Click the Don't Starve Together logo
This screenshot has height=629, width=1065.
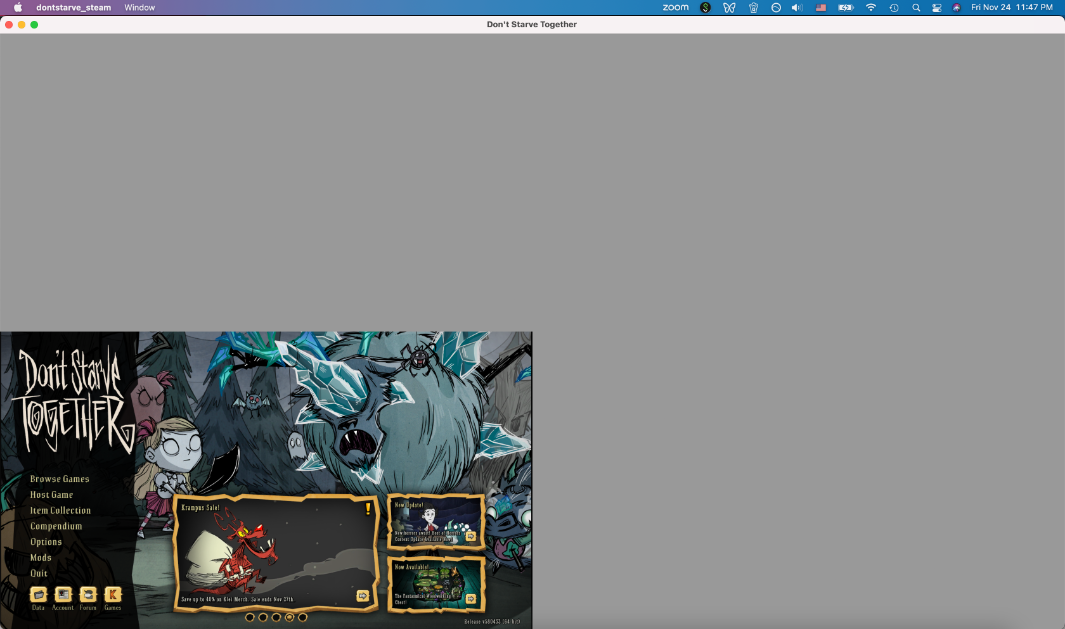click(x=73, y=400)
